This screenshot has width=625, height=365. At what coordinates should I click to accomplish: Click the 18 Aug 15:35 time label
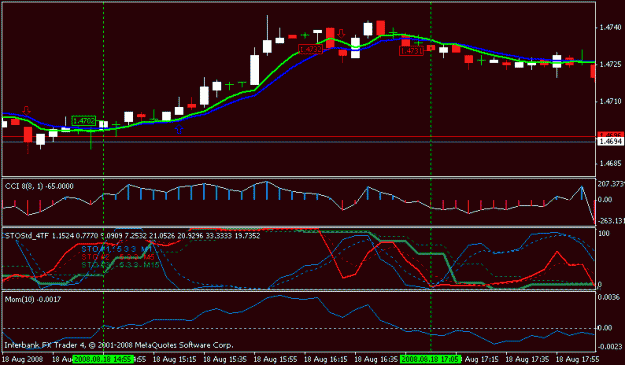[x=225, y=359]
